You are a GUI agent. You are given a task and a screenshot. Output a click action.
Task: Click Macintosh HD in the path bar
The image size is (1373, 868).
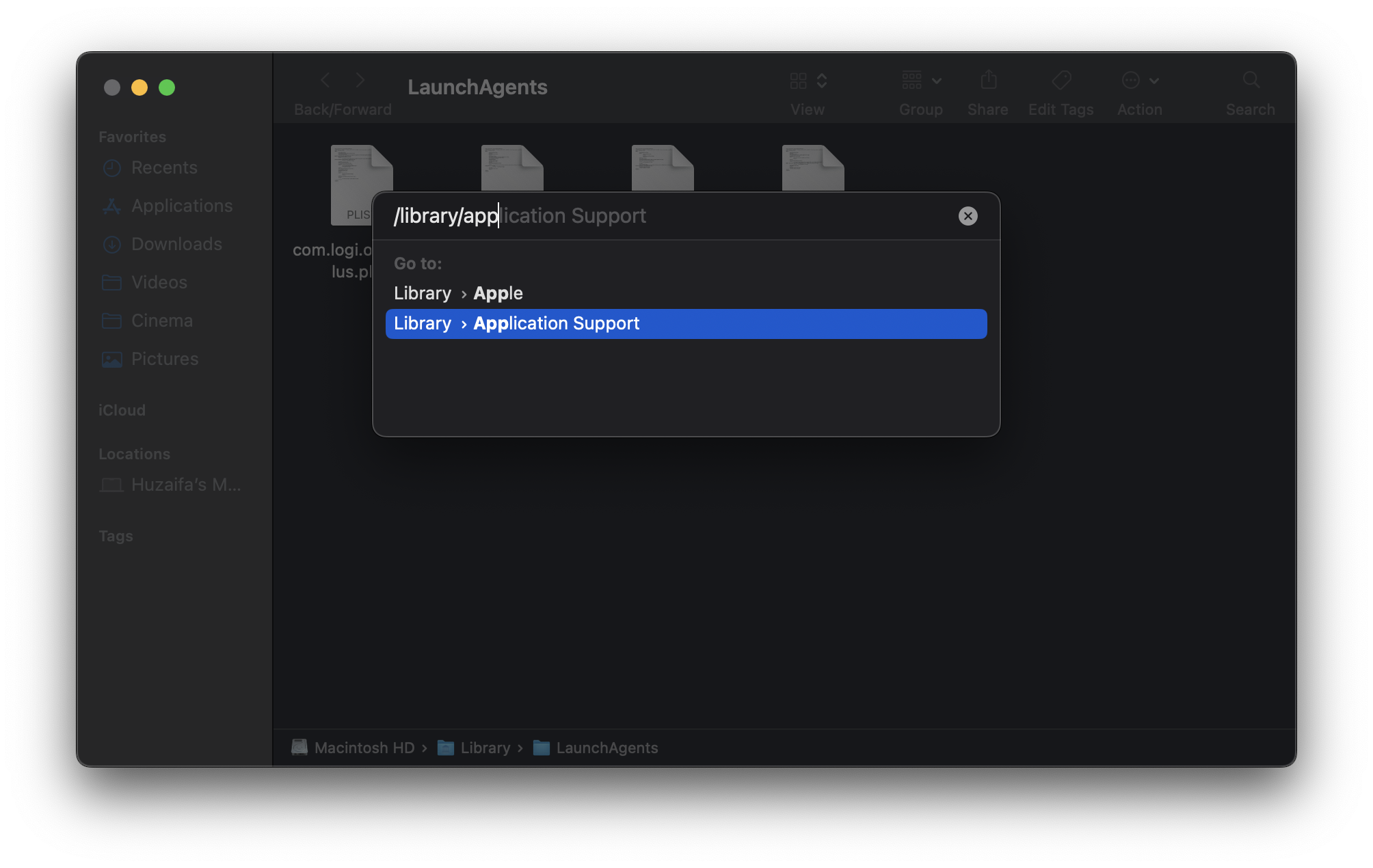pyautogui.click(x=364, y=748)
